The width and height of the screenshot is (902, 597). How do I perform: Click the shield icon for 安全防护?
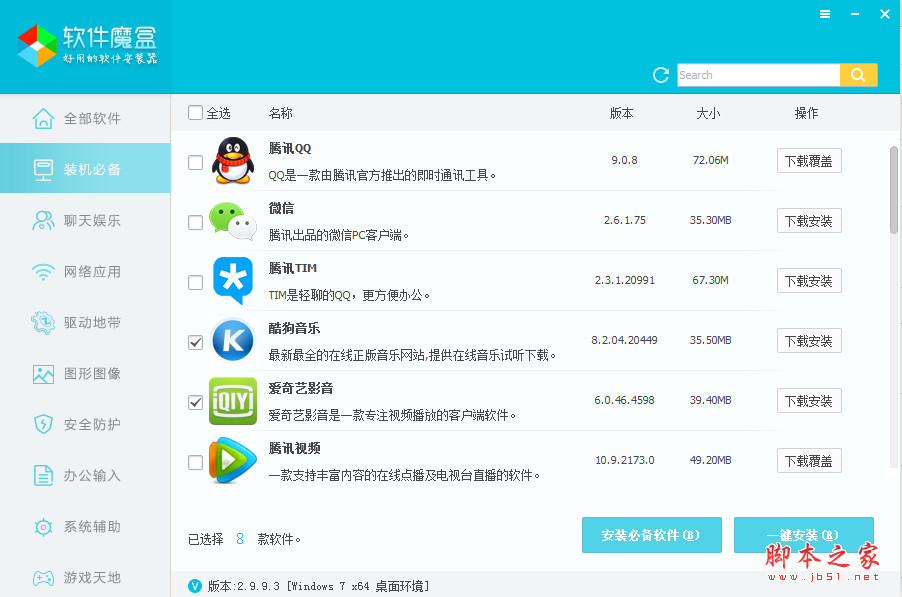(x=43, y=424)
